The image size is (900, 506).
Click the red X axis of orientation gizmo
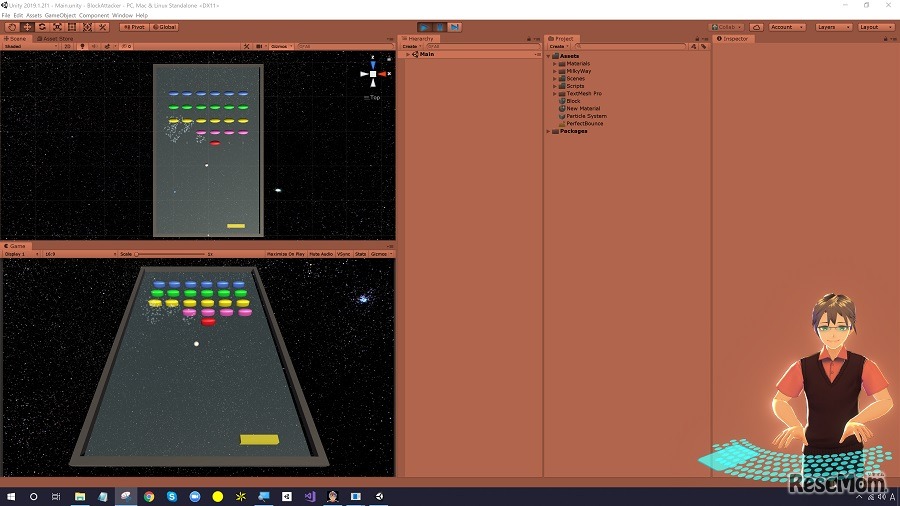(x=383, y=74)
